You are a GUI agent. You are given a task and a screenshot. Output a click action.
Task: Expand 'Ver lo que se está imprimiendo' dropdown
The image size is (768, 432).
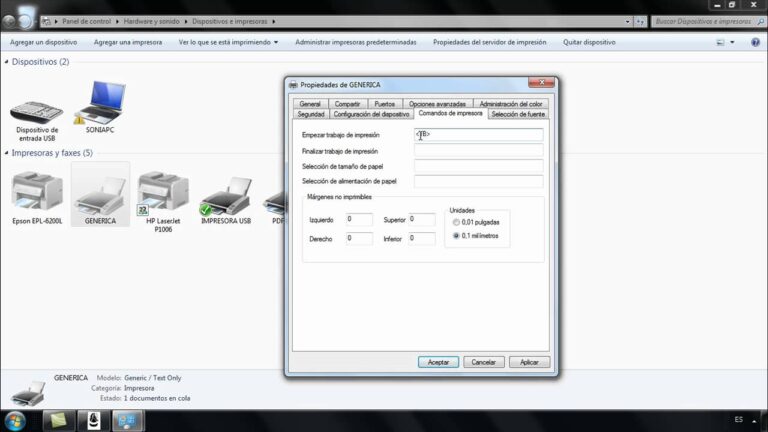point(228,43)
